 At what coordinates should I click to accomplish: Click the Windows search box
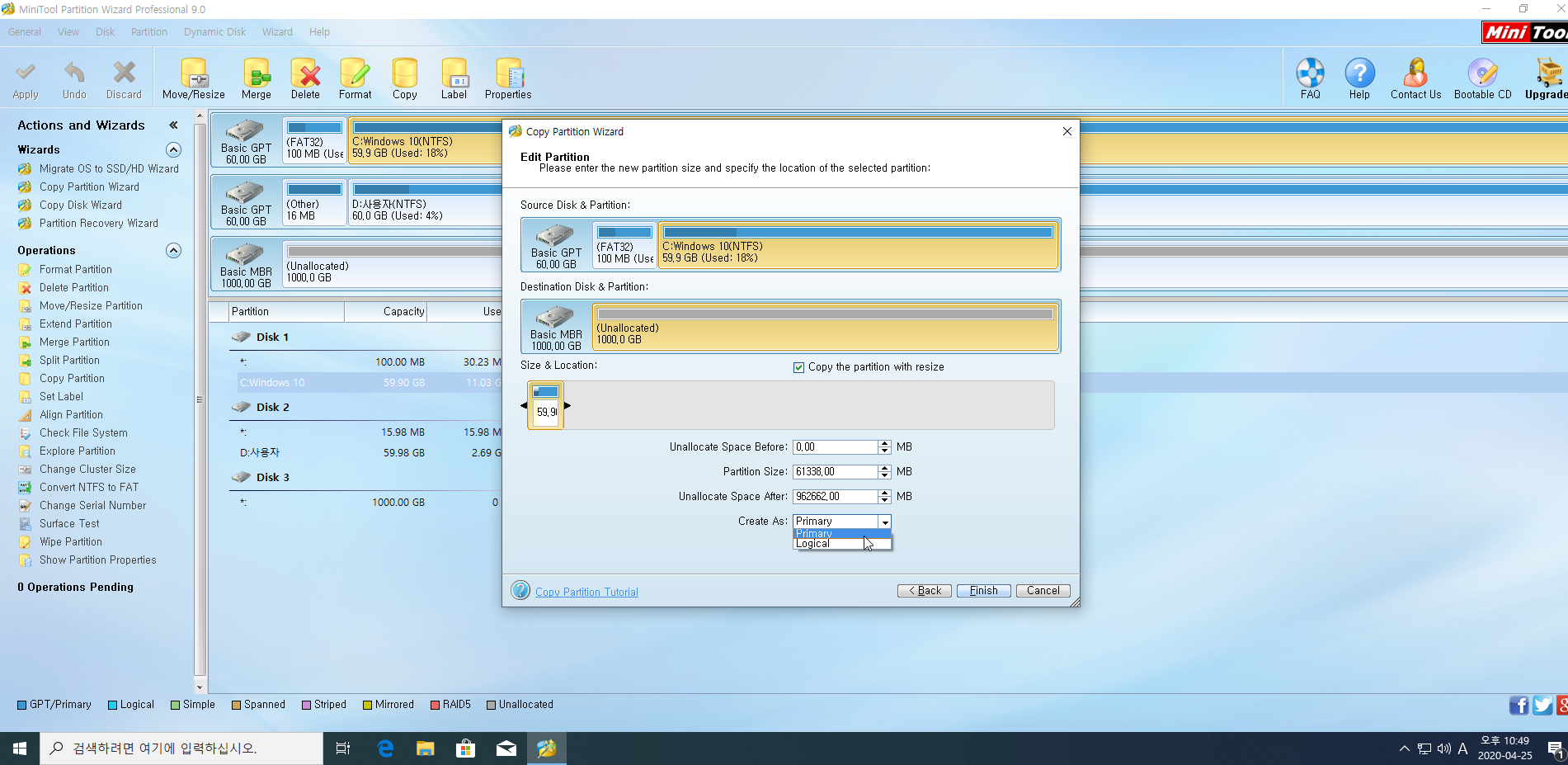(181, 748)
